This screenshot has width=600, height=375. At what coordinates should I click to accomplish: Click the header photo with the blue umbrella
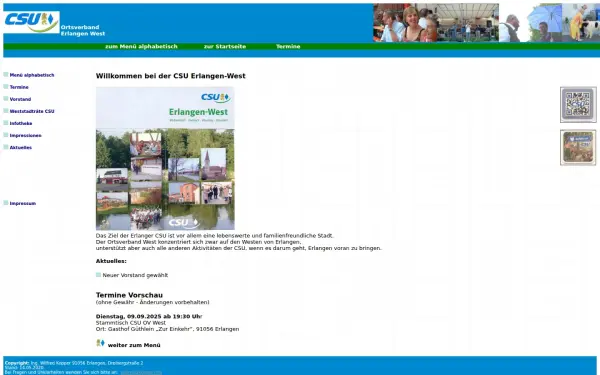[x=530, y=23]
